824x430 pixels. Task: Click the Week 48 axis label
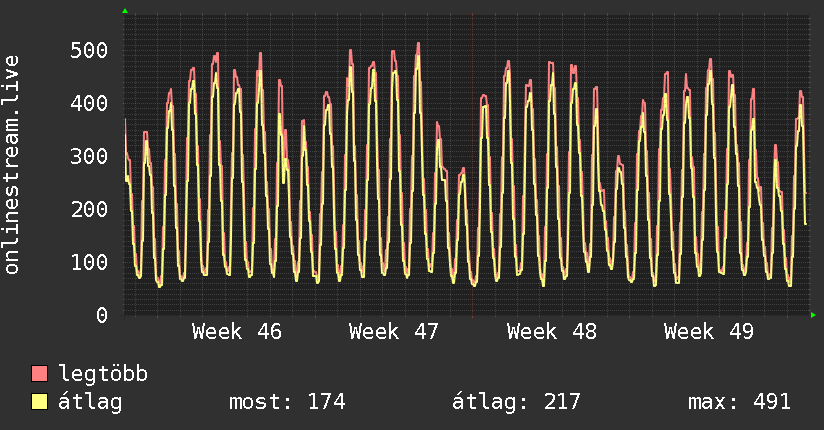[552, 332]
